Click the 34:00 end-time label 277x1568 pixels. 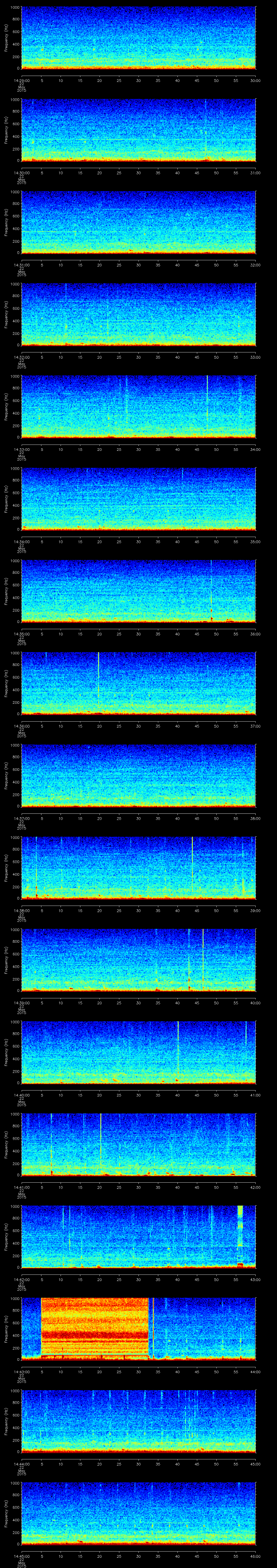(256, 449)
